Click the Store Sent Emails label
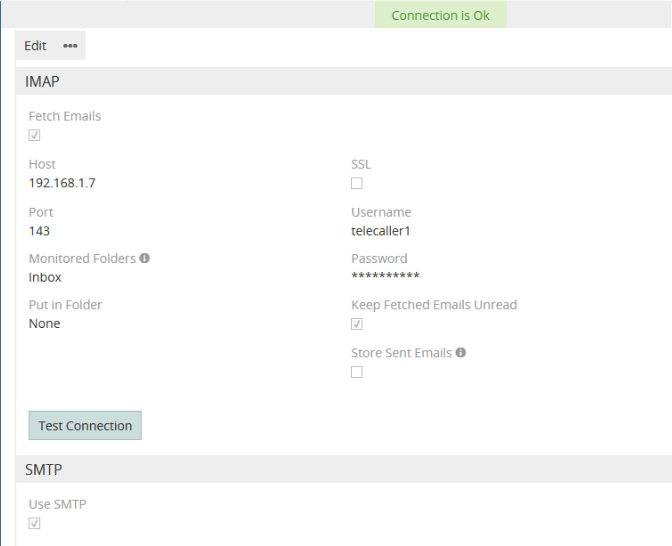The image size is (672, 546). coord(402,353)
